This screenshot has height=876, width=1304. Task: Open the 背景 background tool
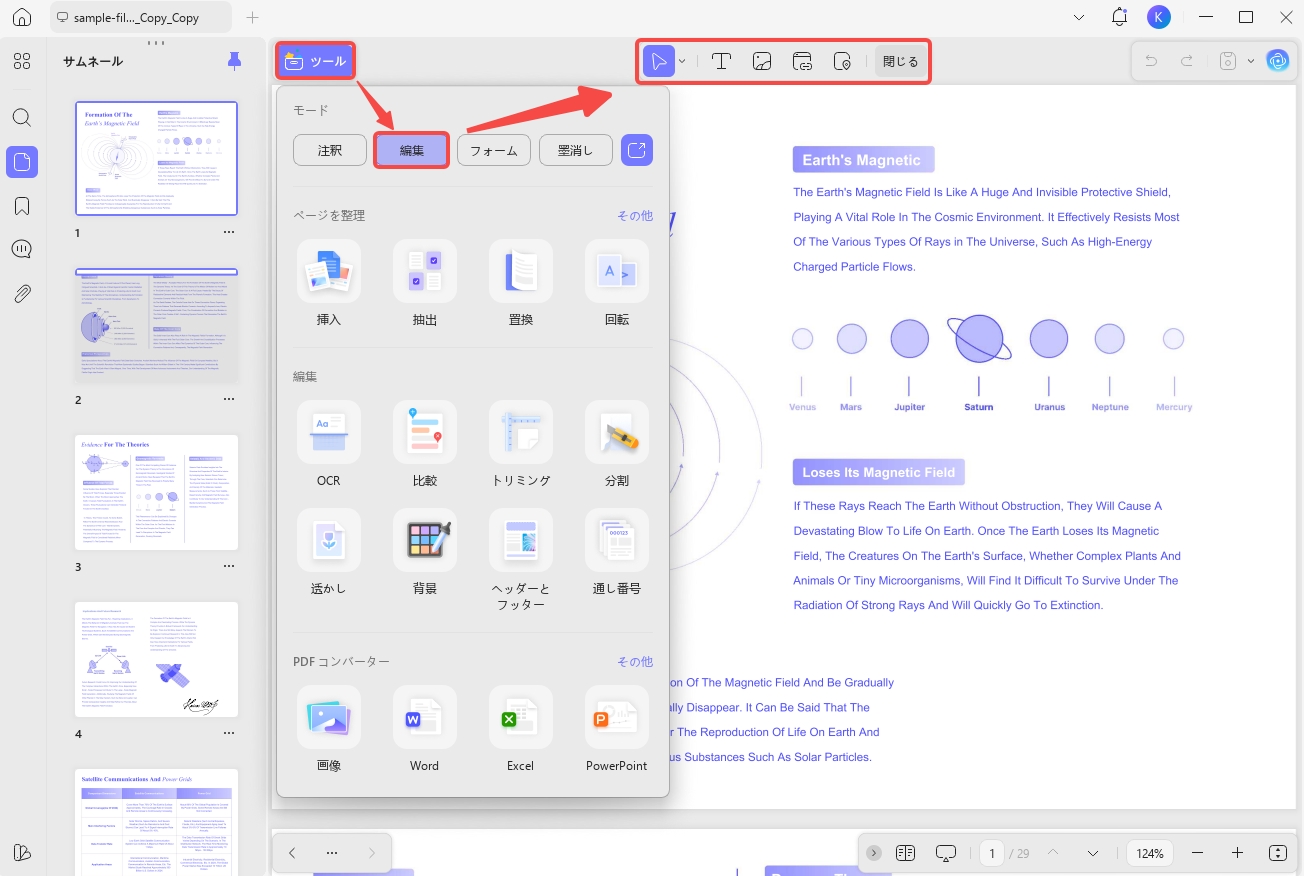click(x=425, y=540)
